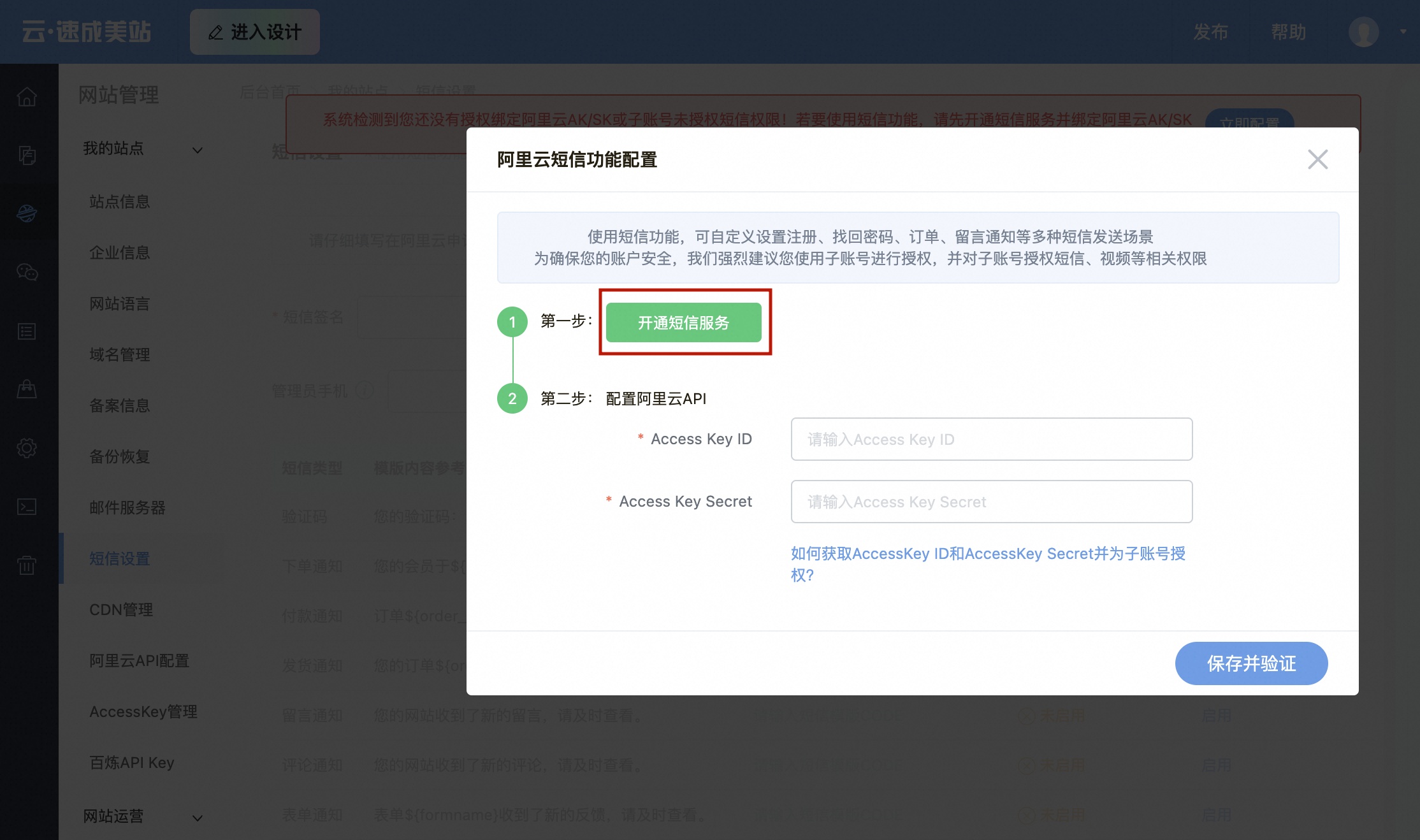Image resolution: width=1420 pixels, height=840 pixels.
Task: Click the terminal console icon in sidebar
Action: pyautogui.click(x=27, y=507)
